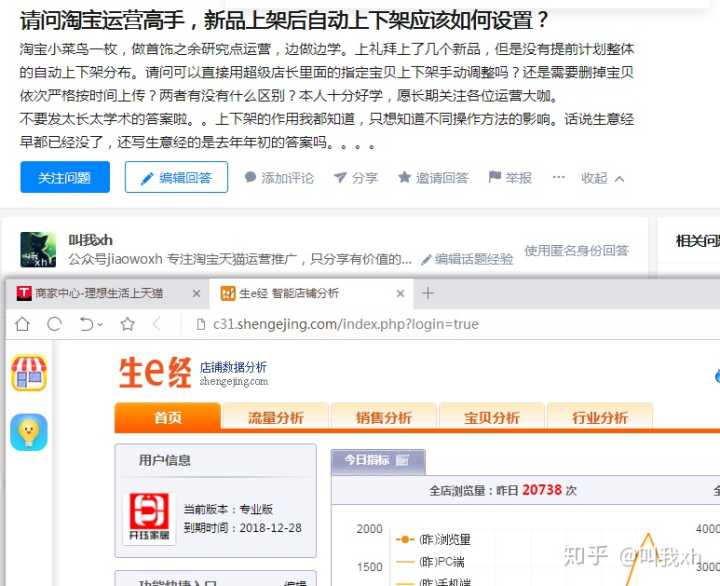
Task: Select the 销售分析 tab
Action: (383, 418)
